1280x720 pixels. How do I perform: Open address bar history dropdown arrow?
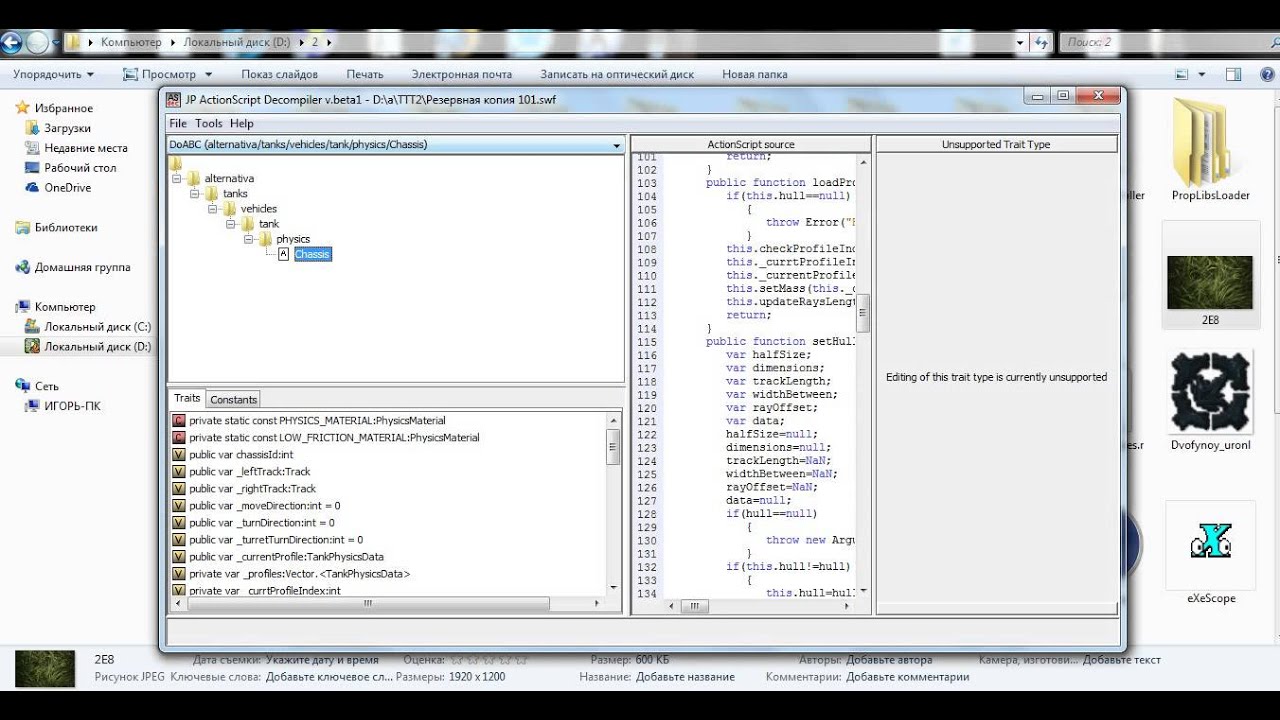tap(1020, 42)
